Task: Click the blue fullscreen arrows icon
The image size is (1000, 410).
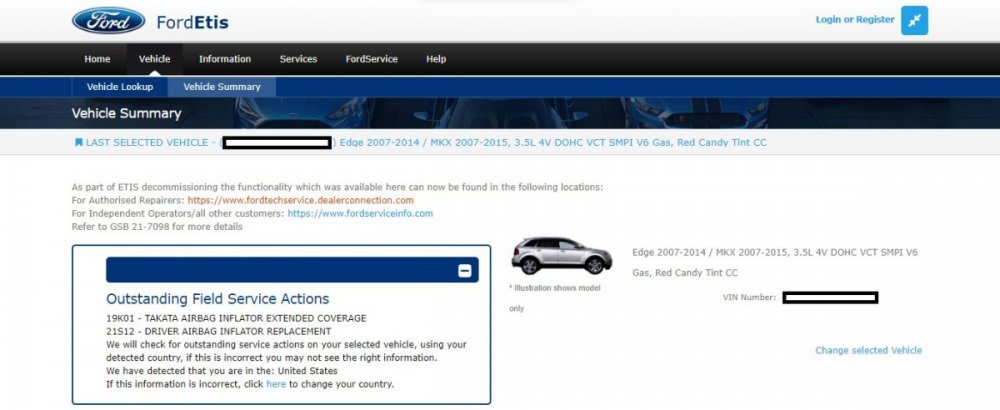Action: point(914,20)
